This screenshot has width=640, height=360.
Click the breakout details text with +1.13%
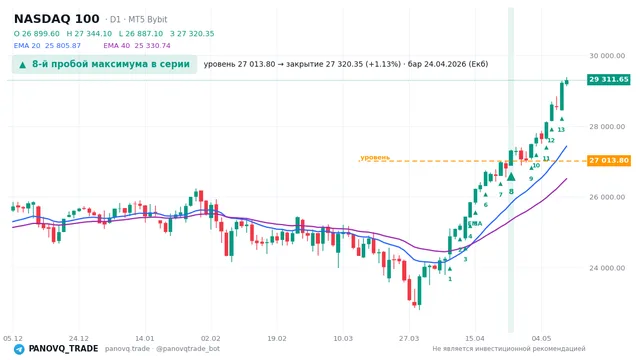click(x=346, y=64)
